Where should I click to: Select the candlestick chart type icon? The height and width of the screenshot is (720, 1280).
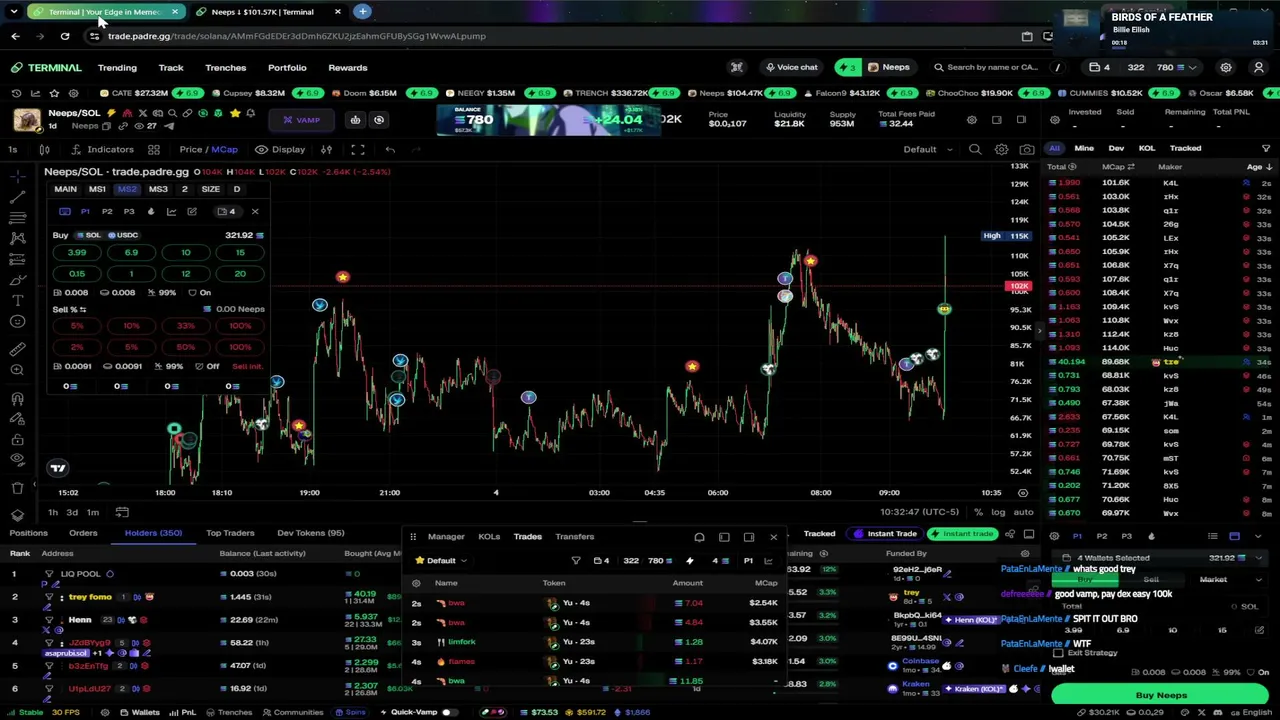(44, 150)
